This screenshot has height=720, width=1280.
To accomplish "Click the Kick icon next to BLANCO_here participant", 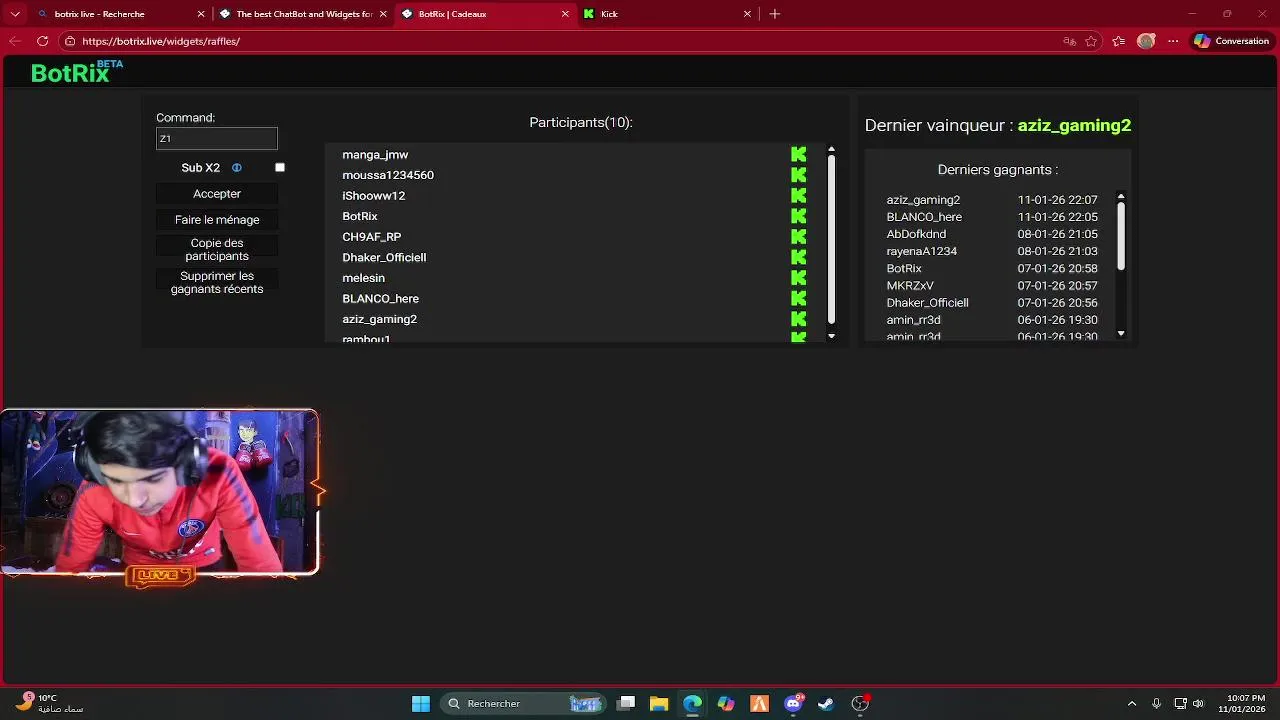I will 798,298.
